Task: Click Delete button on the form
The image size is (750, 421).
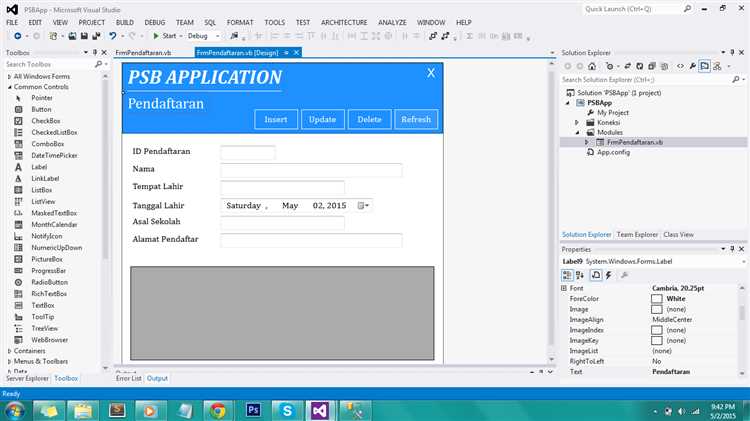Action: click(369, 120)
